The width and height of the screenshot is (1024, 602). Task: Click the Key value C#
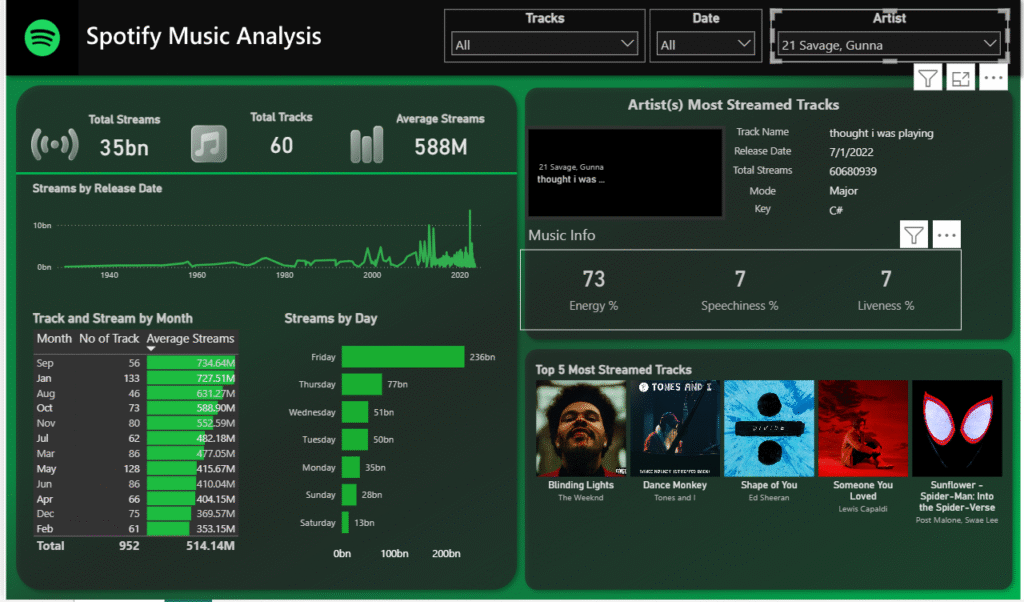click(836, 210)
